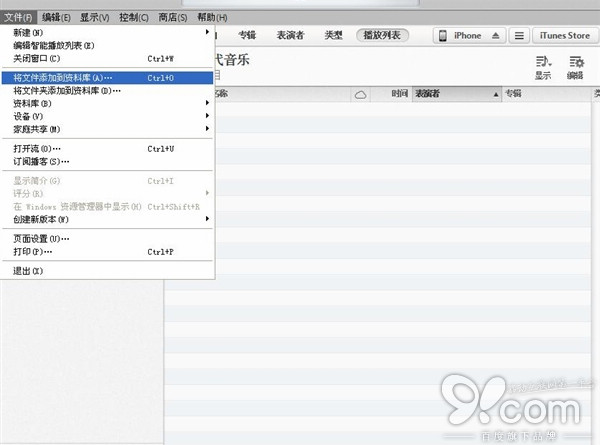Click the iPhone device button
600x445 pixels.
point(470,36)
